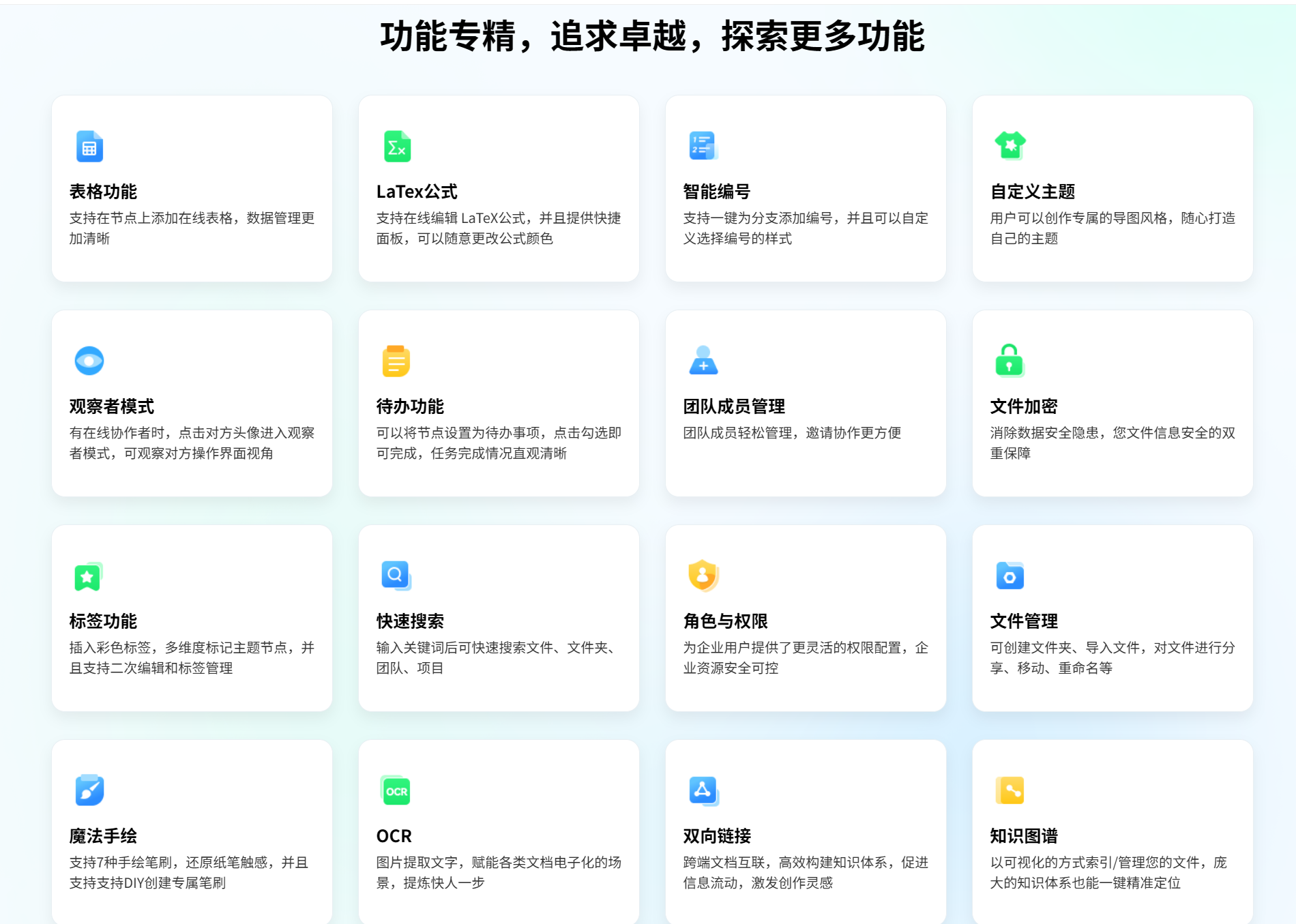This screenshot has width=1296, height=924.
Task: Click description 可创建文件夹、导入文件
Action: point(1065,648)
